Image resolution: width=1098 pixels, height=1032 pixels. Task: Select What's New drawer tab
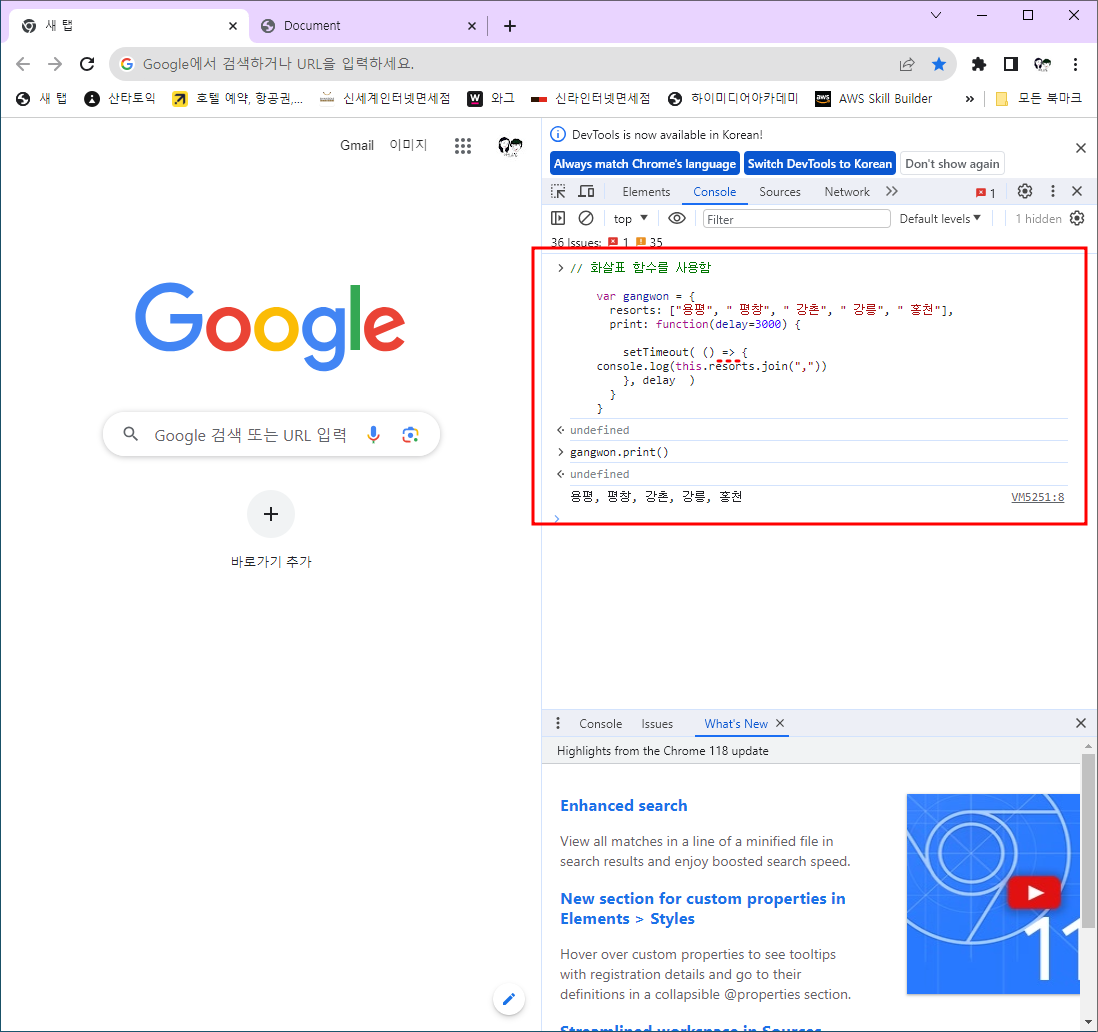(736, 723)
